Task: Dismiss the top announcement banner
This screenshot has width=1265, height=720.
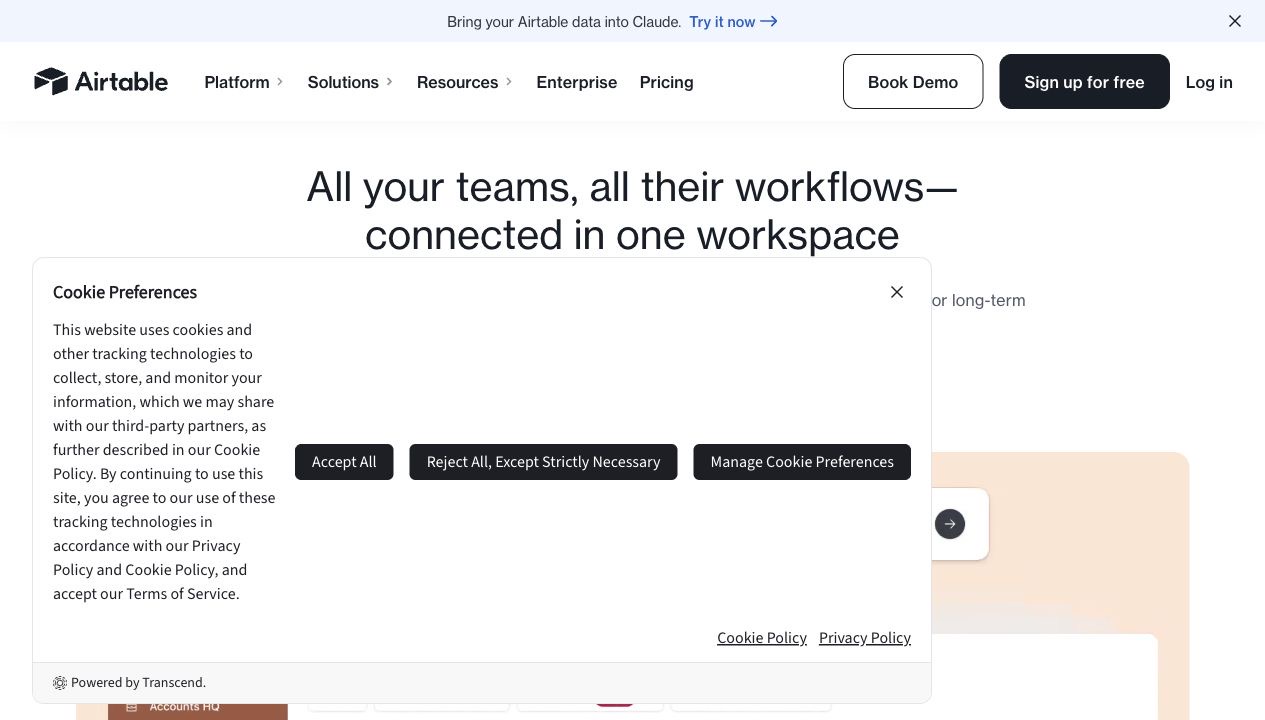Action: click(x=1235, y=21)
